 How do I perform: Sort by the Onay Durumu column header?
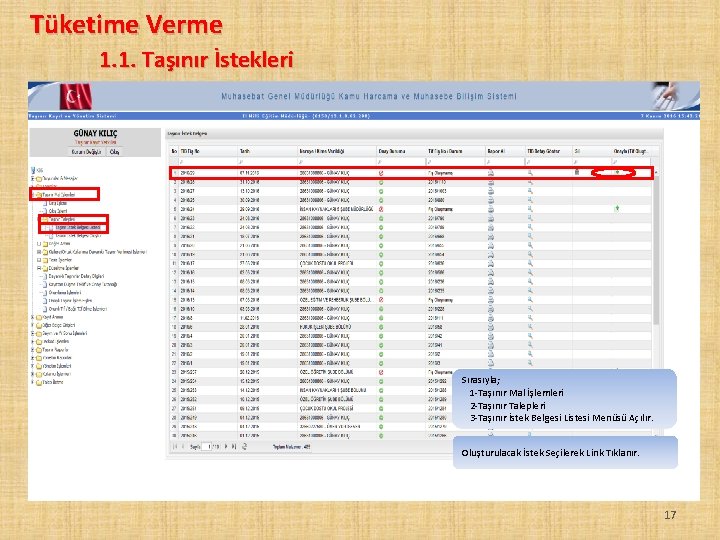401,151
